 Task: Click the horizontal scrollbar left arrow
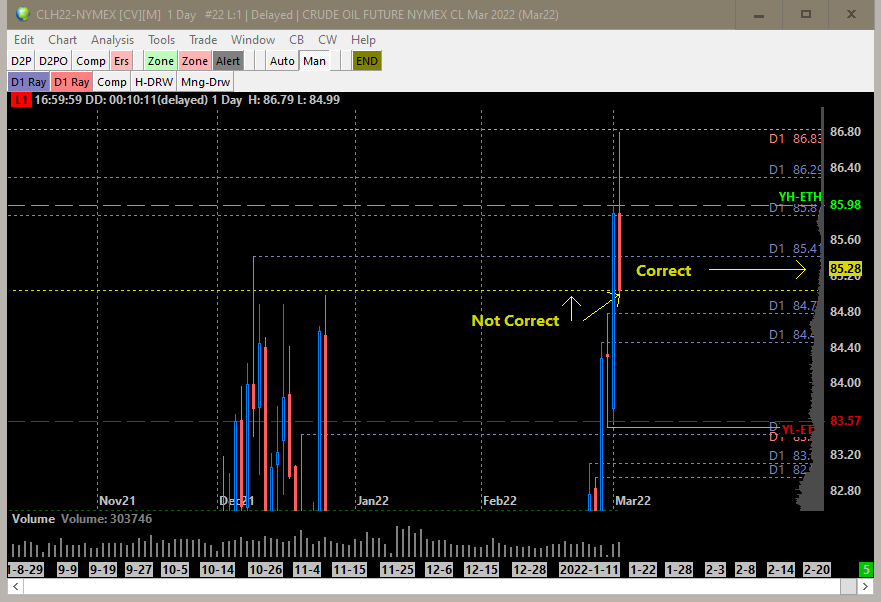pos(15,587)
